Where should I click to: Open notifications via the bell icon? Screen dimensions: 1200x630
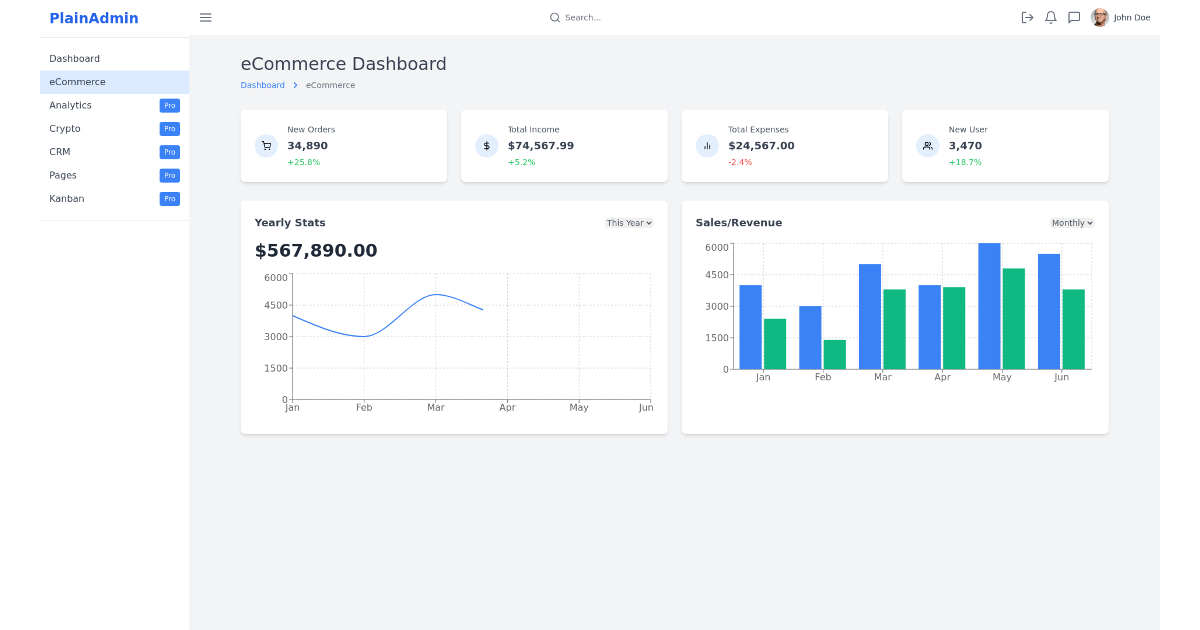pos(1050,17)
